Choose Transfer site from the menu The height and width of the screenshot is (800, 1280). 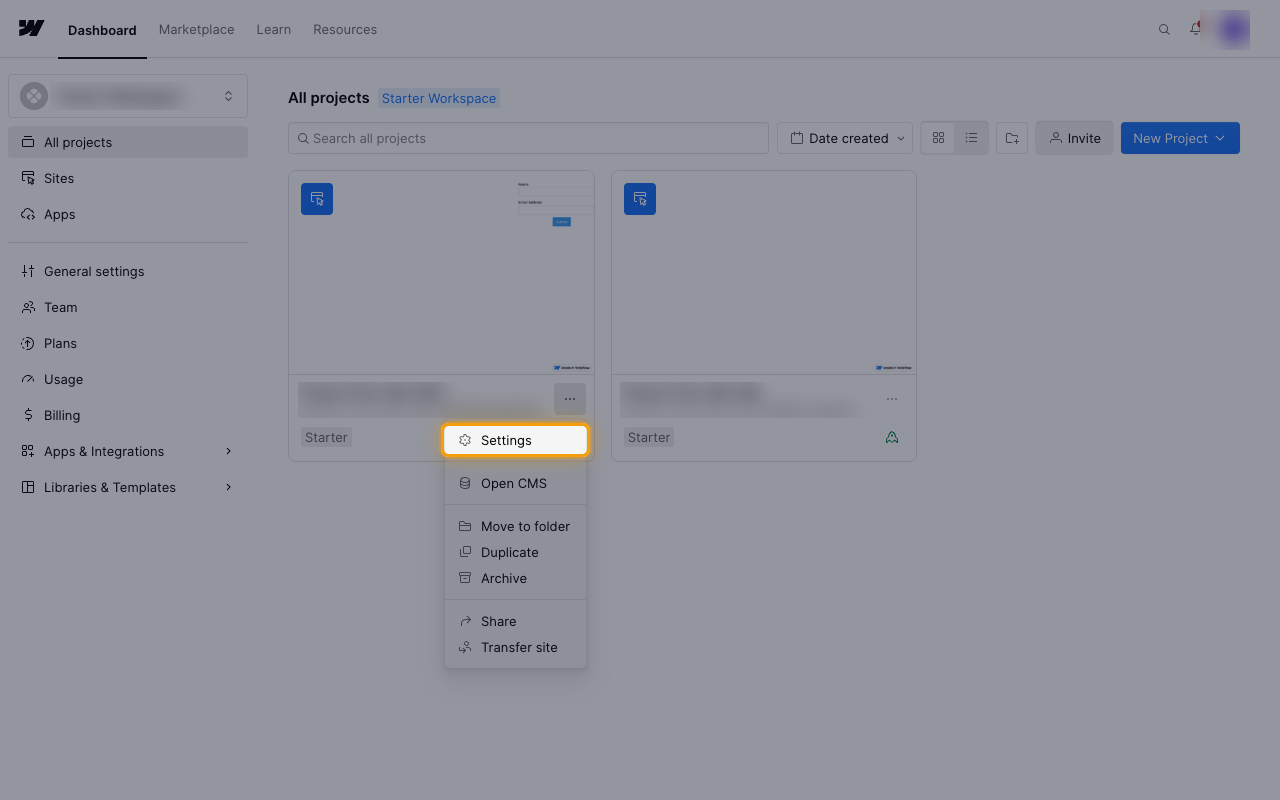tap(515, 647)
